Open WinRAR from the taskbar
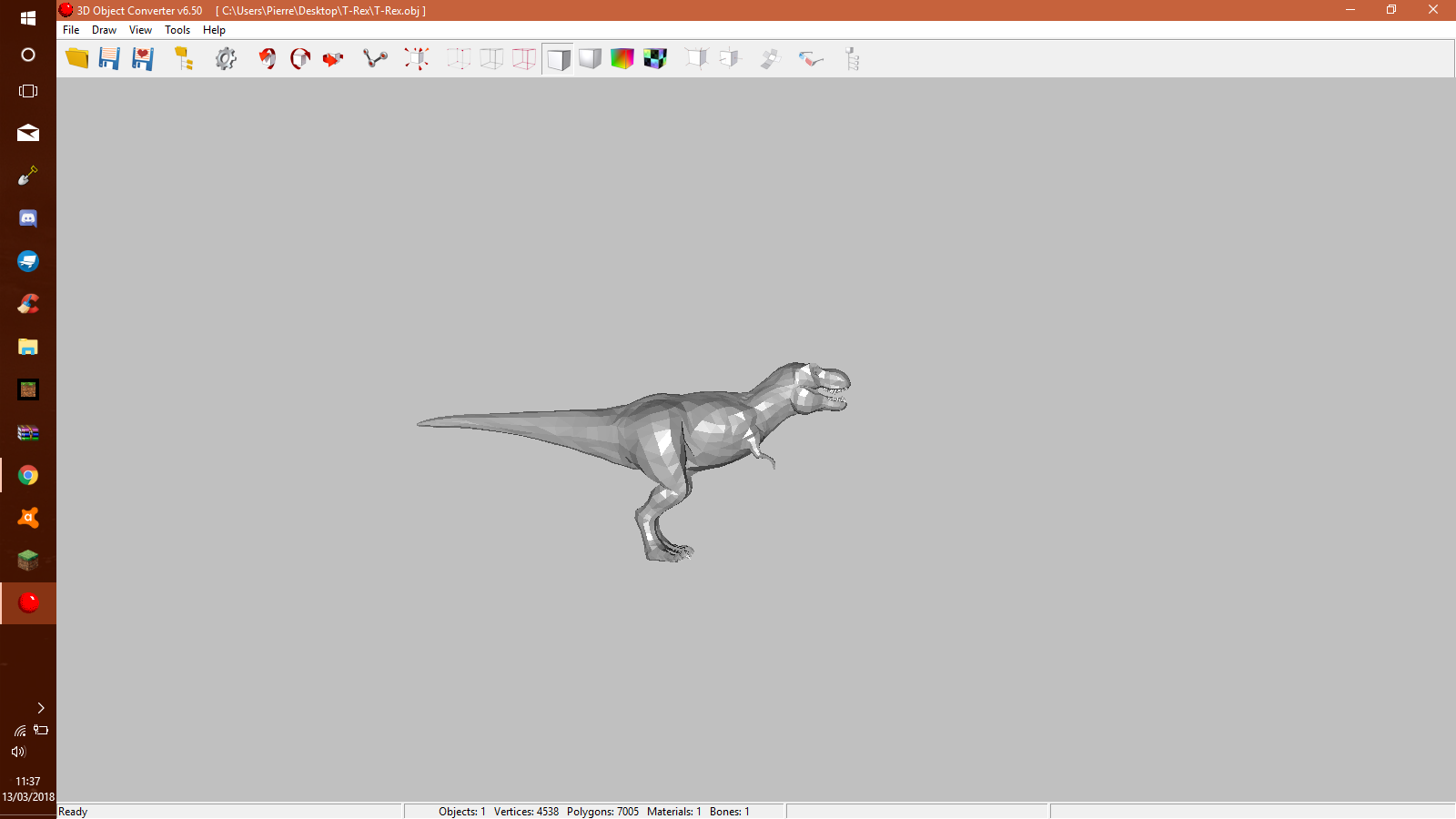 [28, 432]
